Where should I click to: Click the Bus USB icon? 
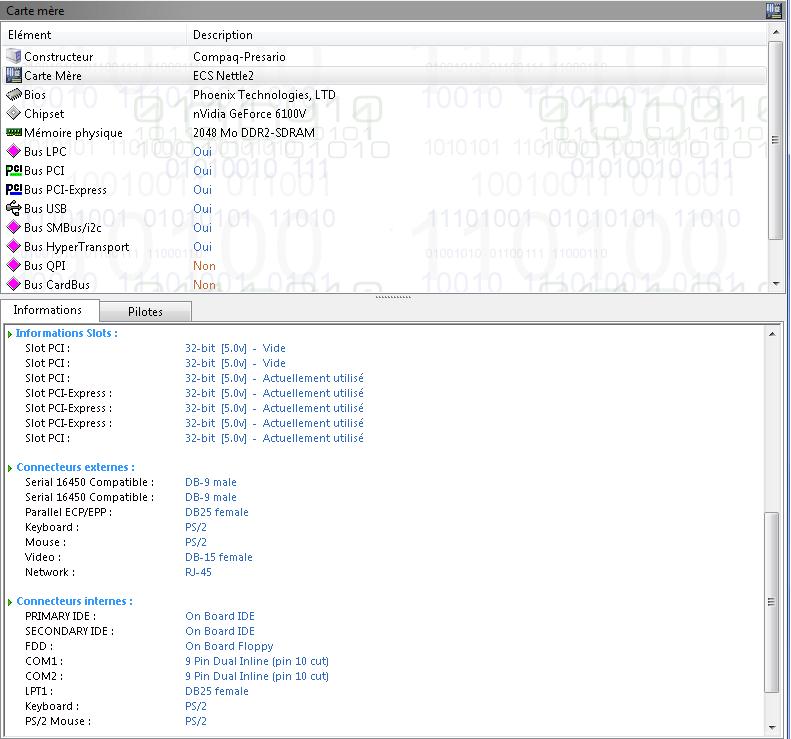pos(14,208)
